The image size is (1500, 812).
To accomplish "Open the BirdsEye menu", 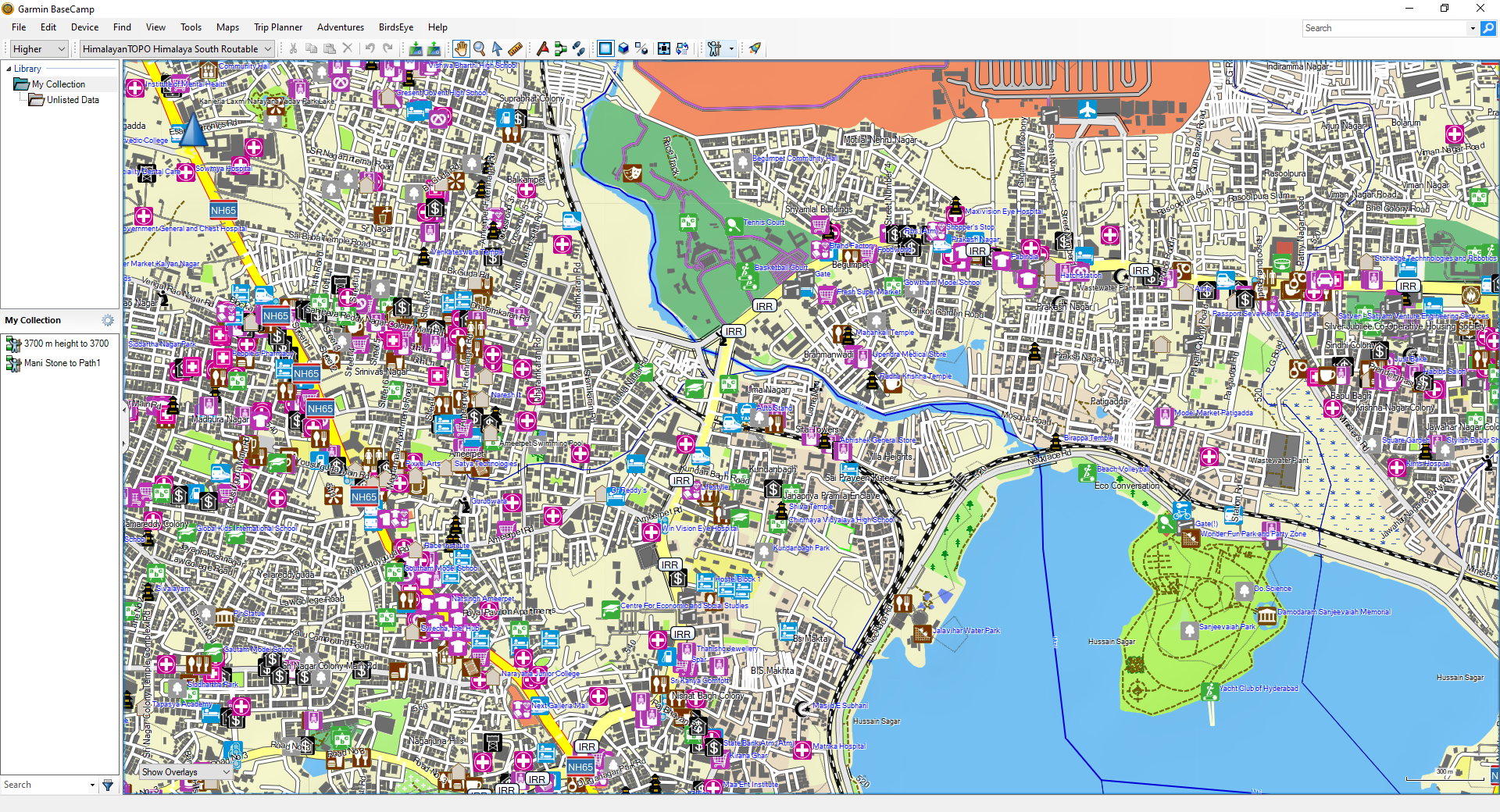I will (x=396, y=27).
